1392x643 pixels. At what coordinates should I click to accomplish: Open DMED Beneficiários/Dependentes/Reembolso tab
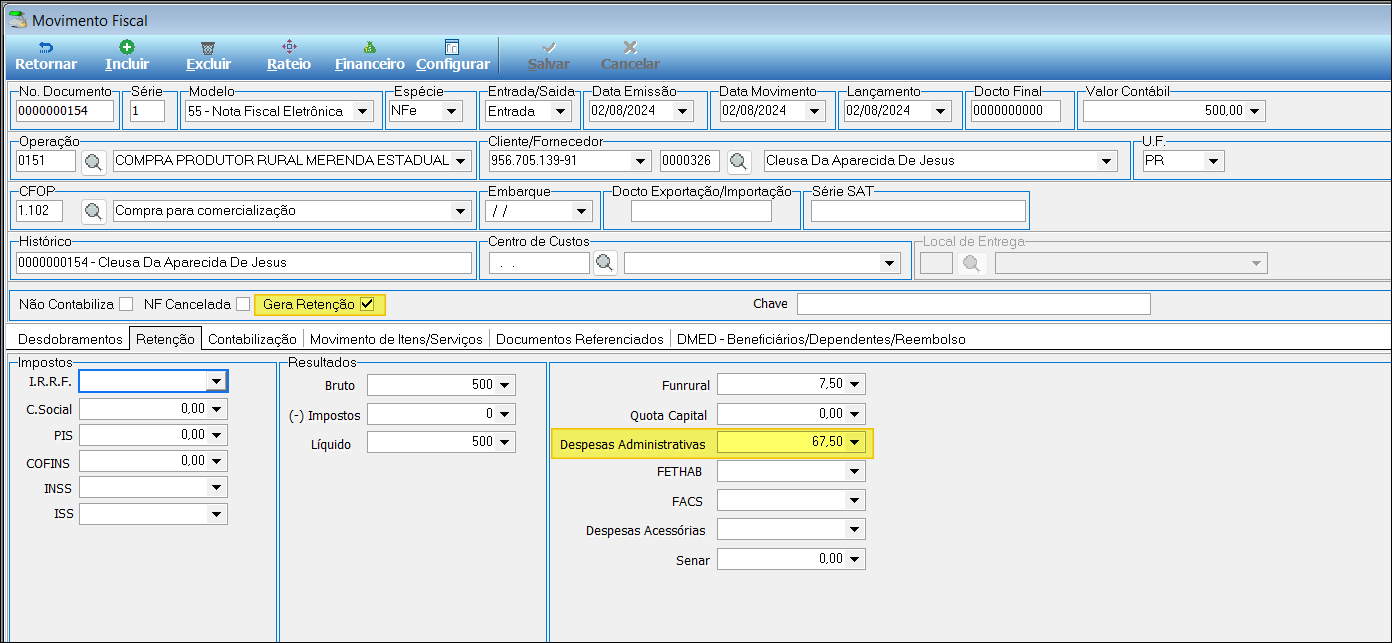tap(821, 339)
